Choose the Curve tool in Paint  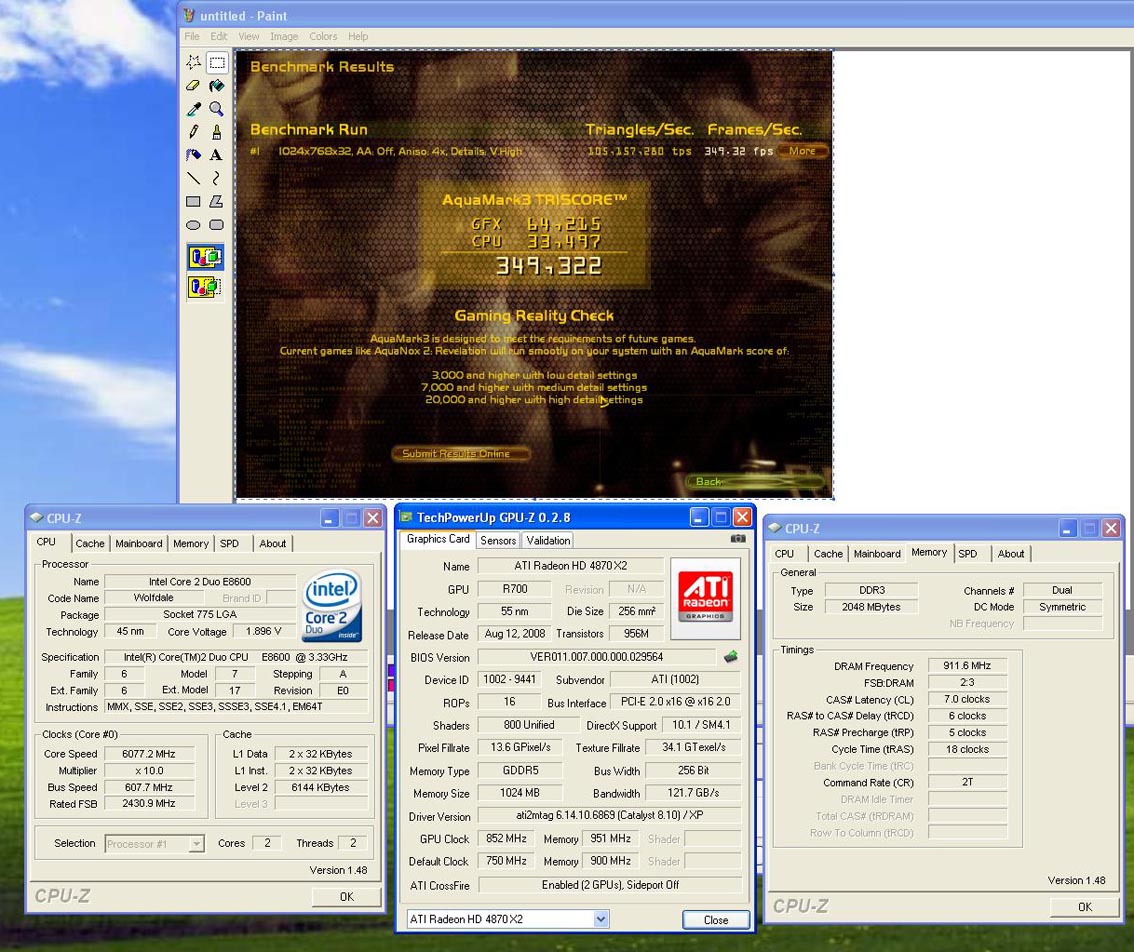[x=216, y=179]
